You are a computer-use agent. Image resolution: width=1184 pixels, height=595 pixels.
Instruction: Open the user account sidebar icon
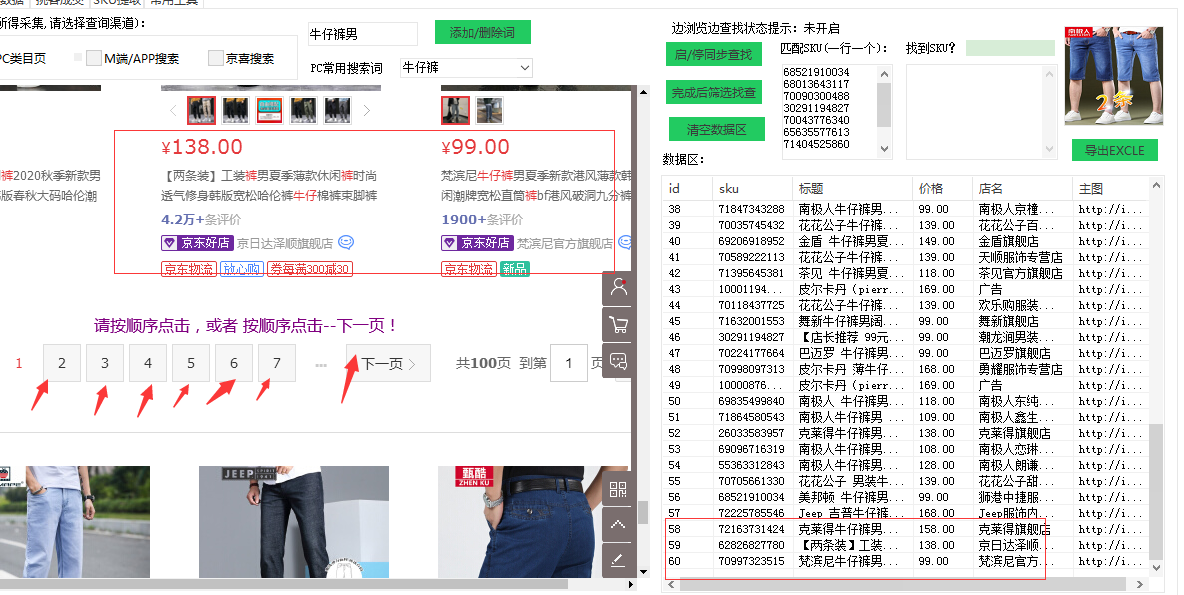pyautogui.click(x=618, y=288)
